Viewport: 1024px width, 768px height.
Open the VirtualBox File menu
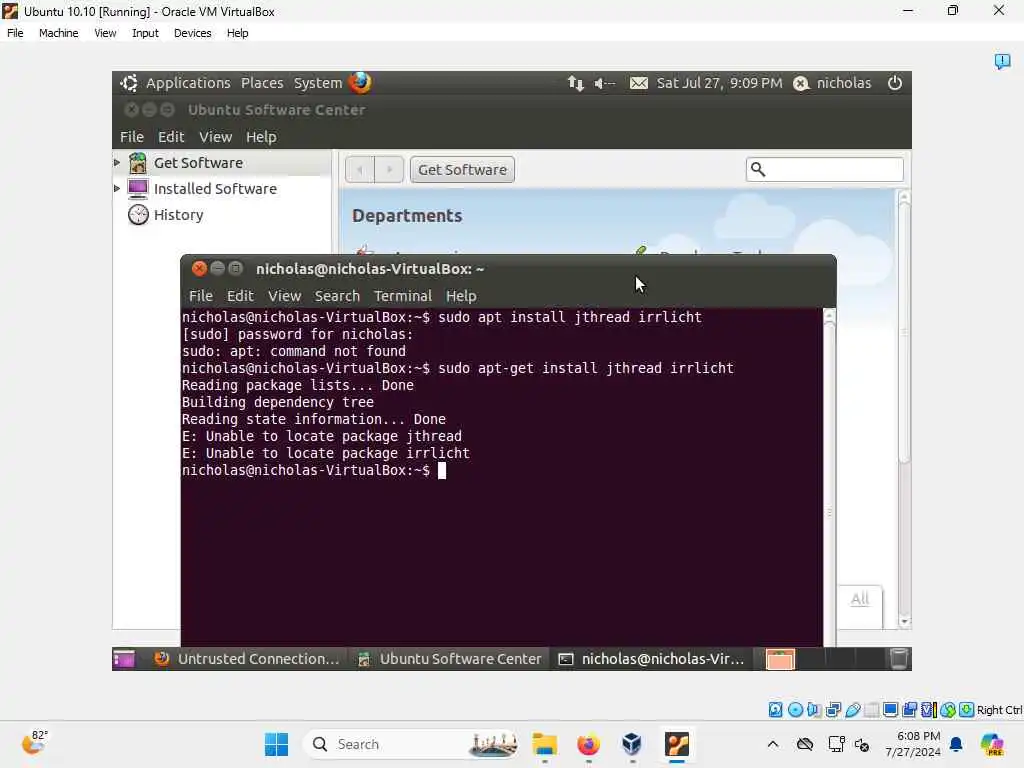pos(15,33)
